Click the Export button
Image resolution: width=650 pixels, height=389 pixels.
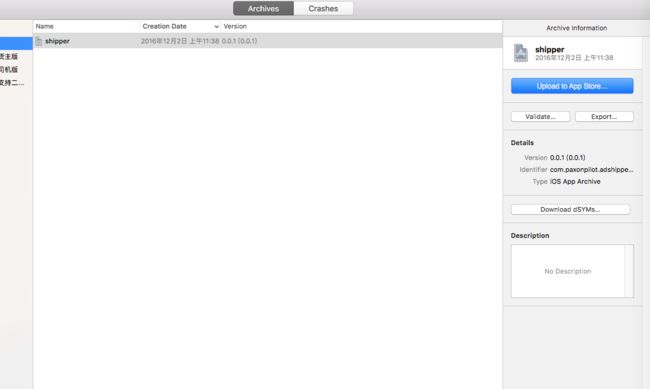click(x=604, y=117)
